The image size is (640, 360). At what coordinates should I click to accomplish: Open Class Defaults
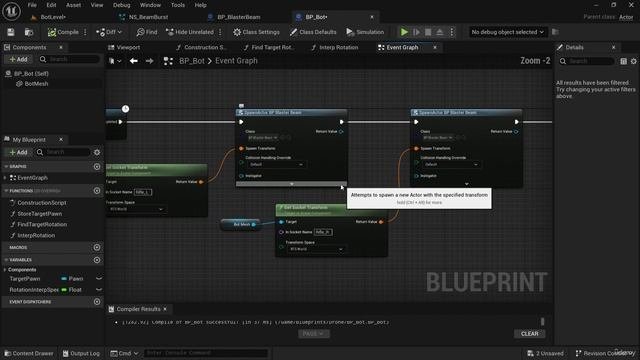pos(313,32)
